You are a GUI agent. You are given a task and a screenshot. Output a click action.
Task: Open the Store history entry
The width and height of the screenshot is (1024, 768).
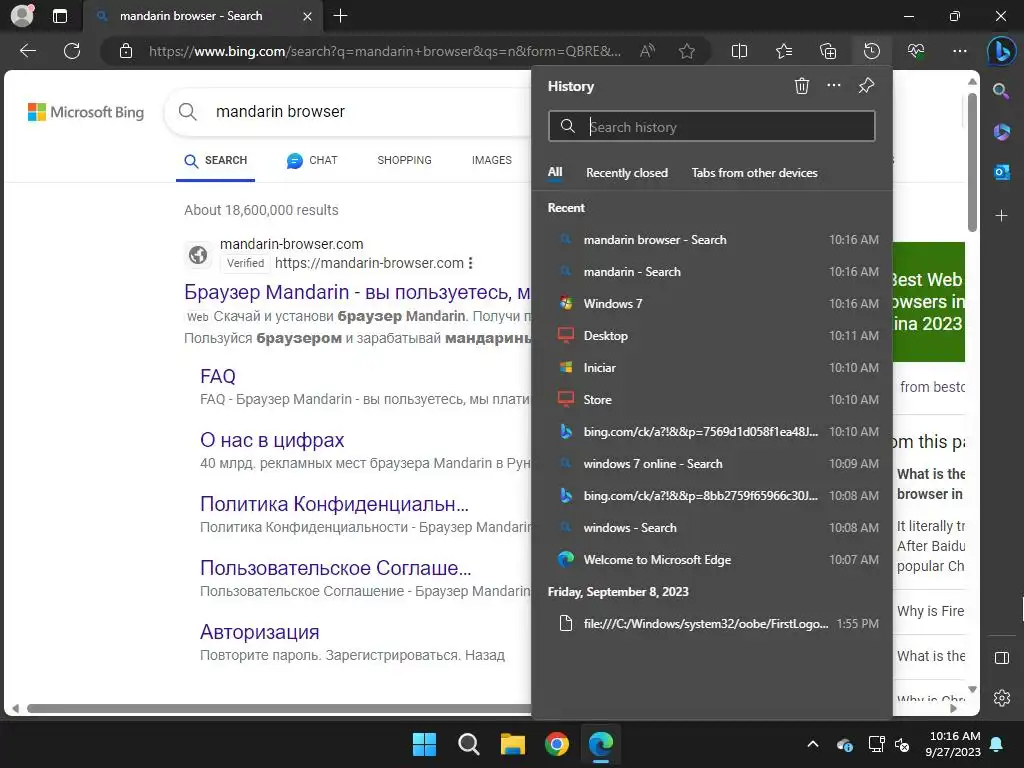tap(712, 400)
